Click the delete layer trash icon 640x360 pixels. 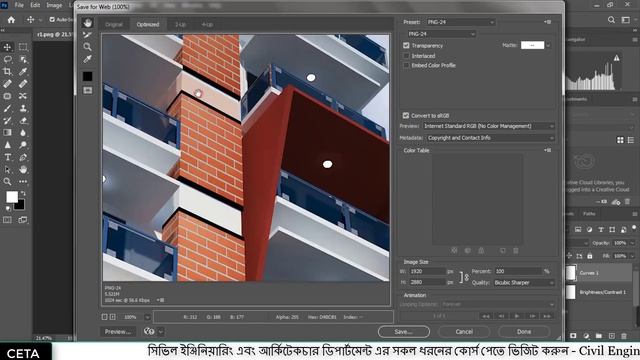(624, 336)
